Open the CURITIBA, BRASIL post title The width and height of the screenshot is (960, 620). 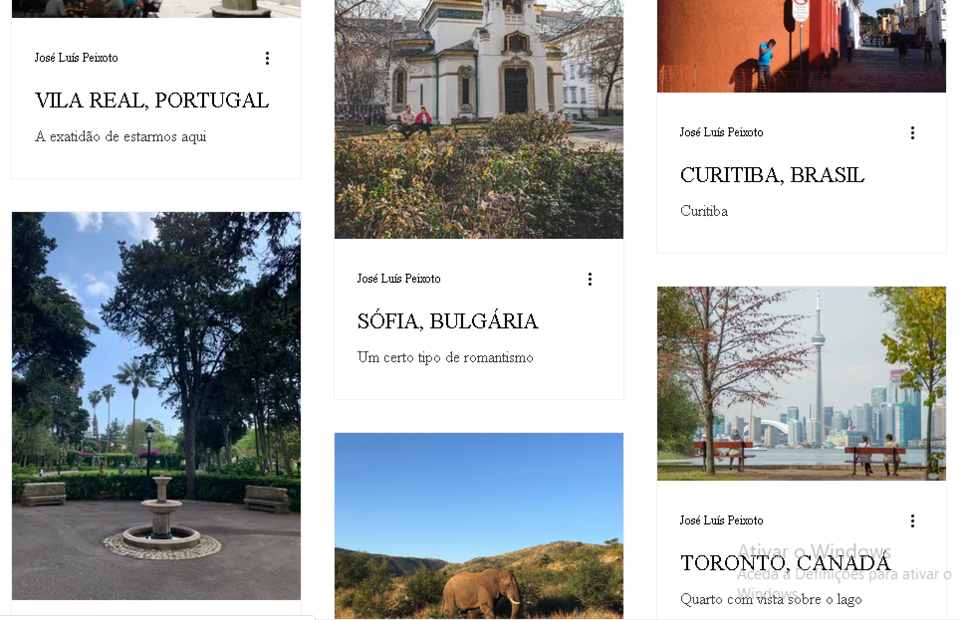(x=772, y=175)
